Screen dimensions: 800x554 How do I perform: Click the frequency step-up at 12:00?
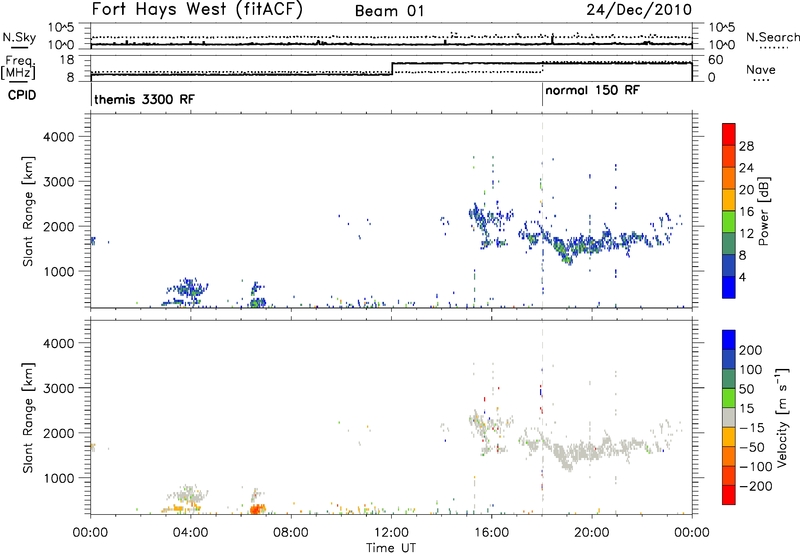click(392, 68)
